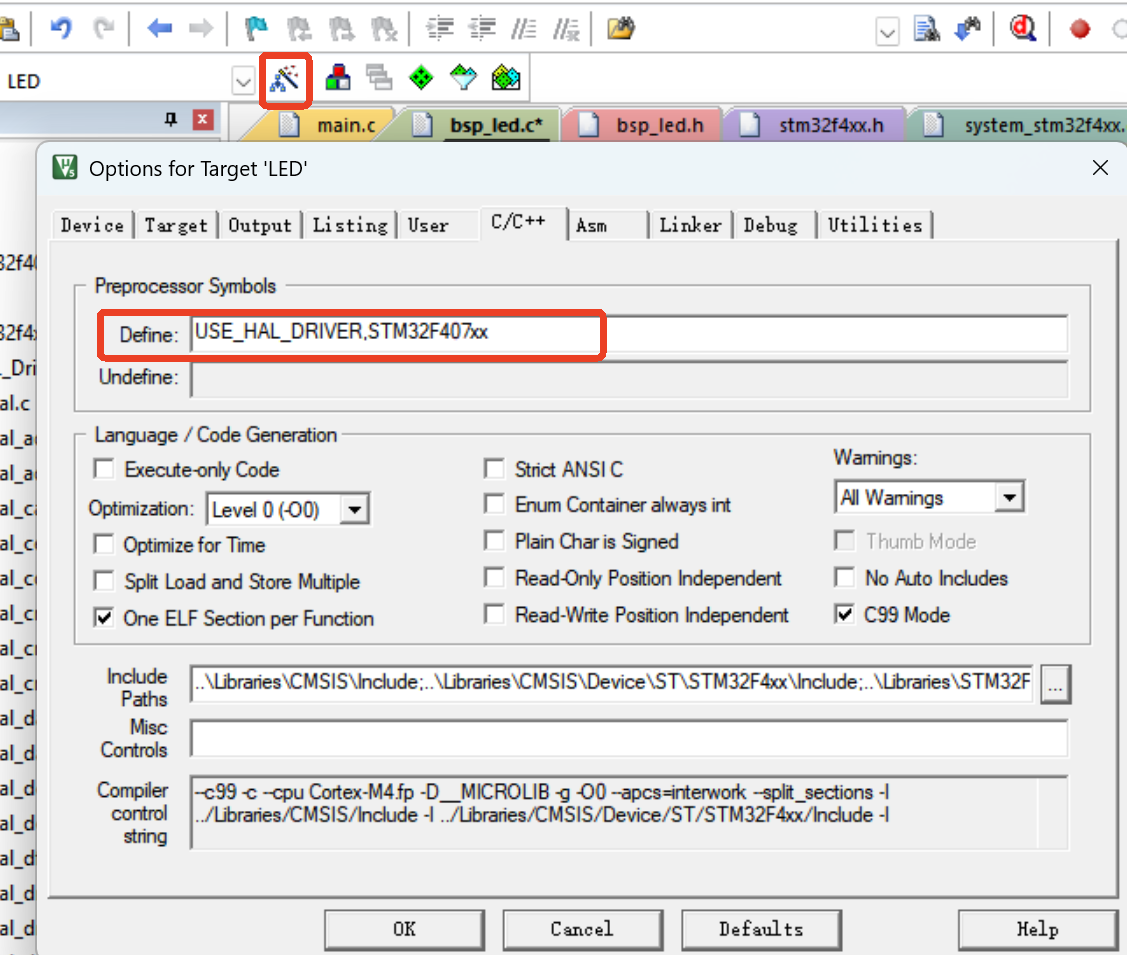Expand the LED target selection dropdown
The height and width of the screenshot is (955, 1127).
pos(243,79)
